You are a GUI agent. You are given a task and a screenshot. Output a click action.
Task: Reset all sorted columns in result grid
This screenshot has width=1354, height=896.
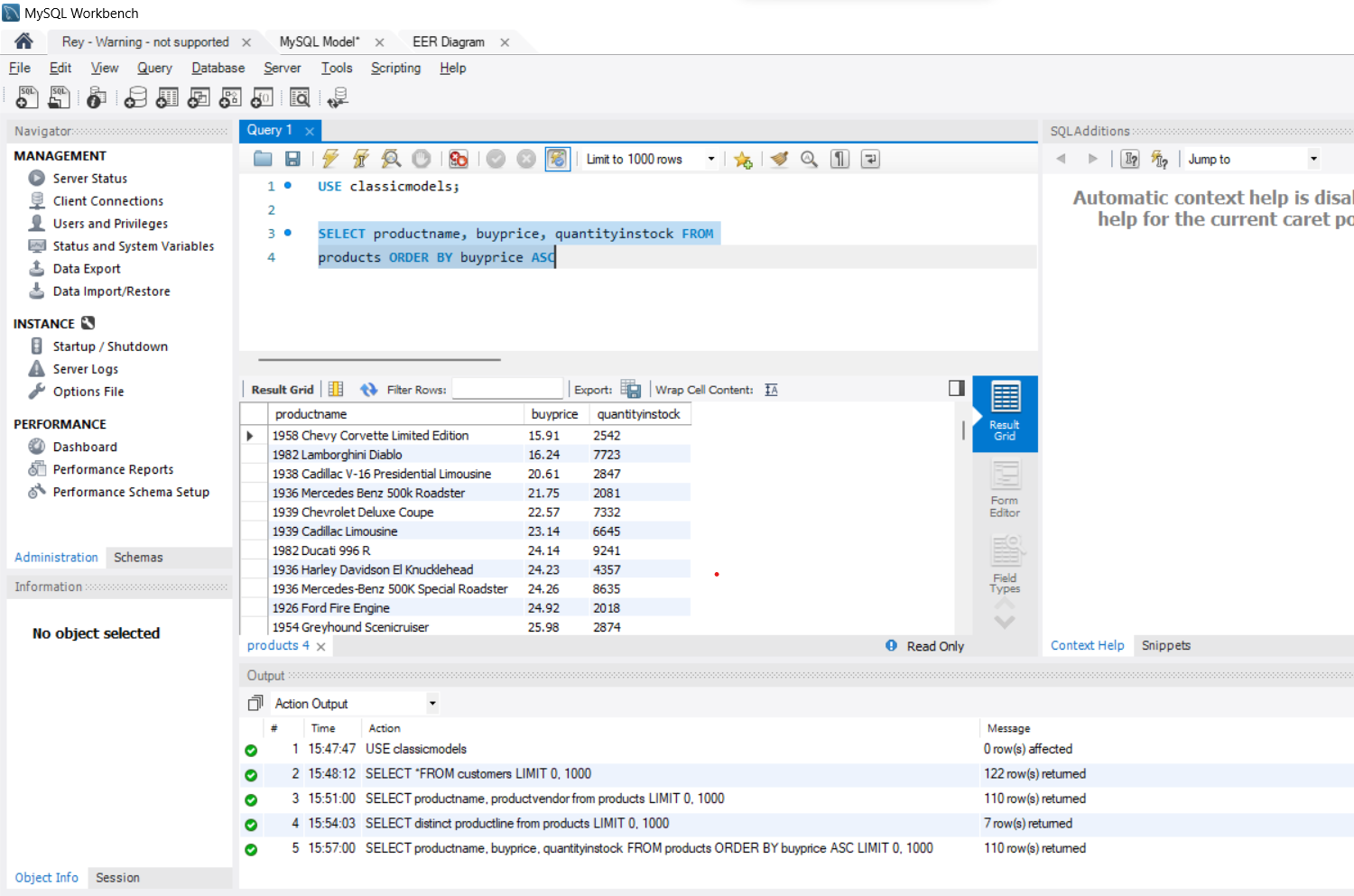336,389
